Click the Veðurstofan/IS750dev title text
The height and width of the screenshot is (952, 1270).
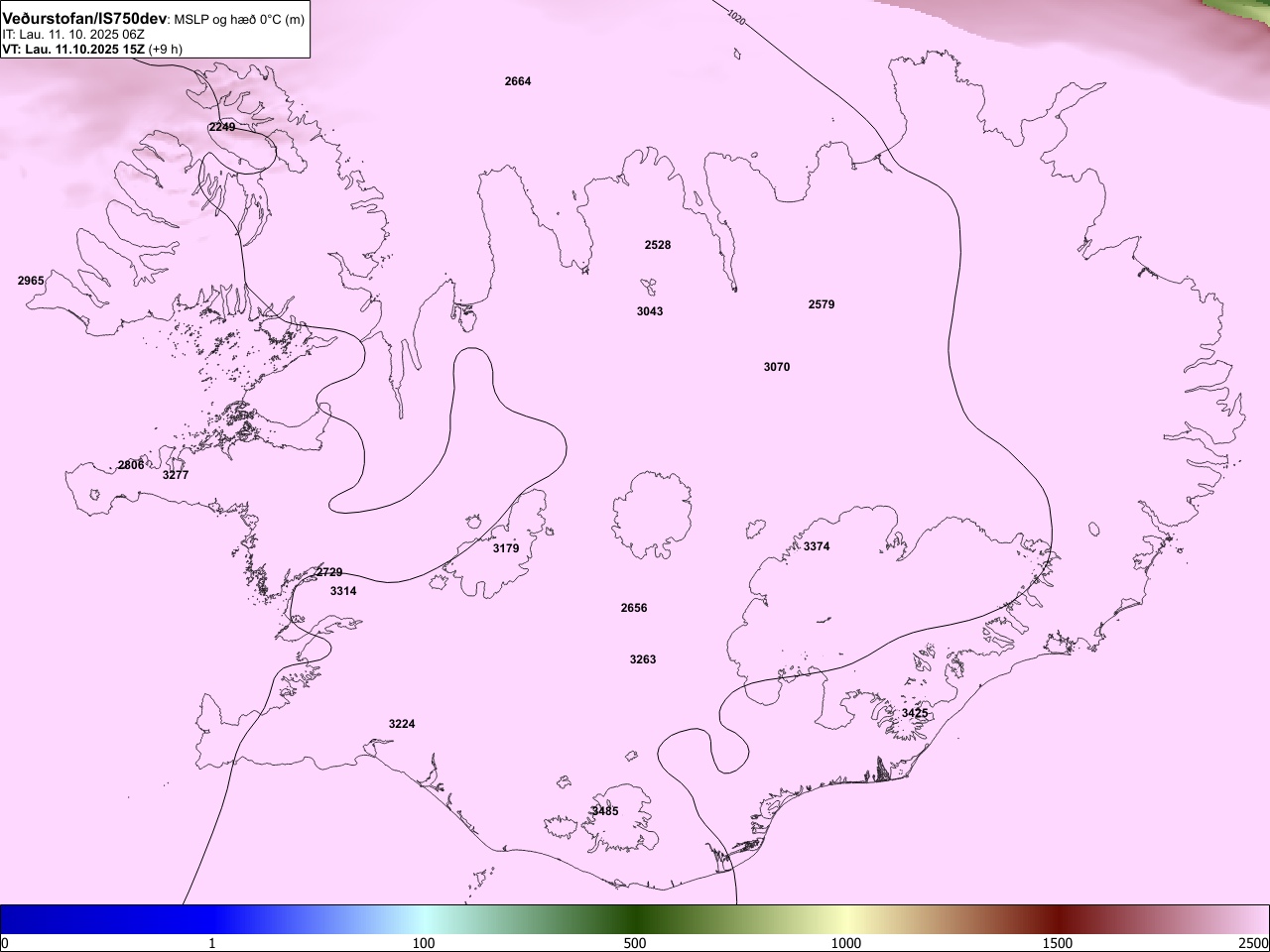84,19
